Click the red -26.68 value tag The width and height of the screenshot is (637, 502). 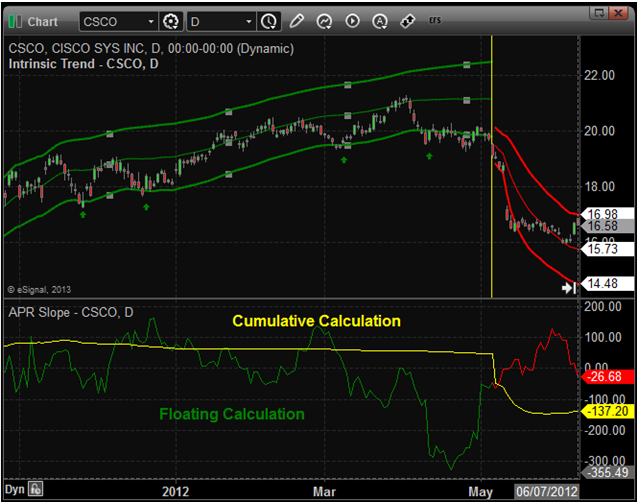click(x=607, y=376)
